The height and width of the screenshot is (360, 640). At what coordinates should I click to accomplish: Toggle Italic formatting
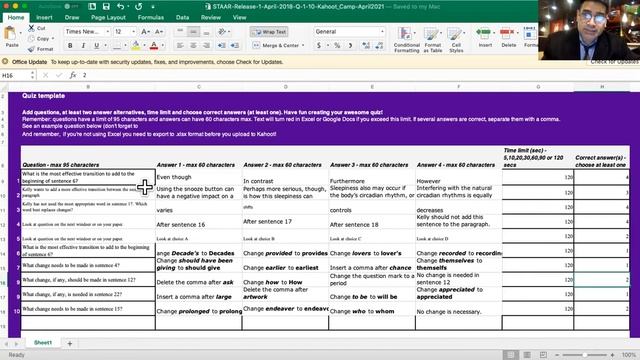click(x=83, y=45)
